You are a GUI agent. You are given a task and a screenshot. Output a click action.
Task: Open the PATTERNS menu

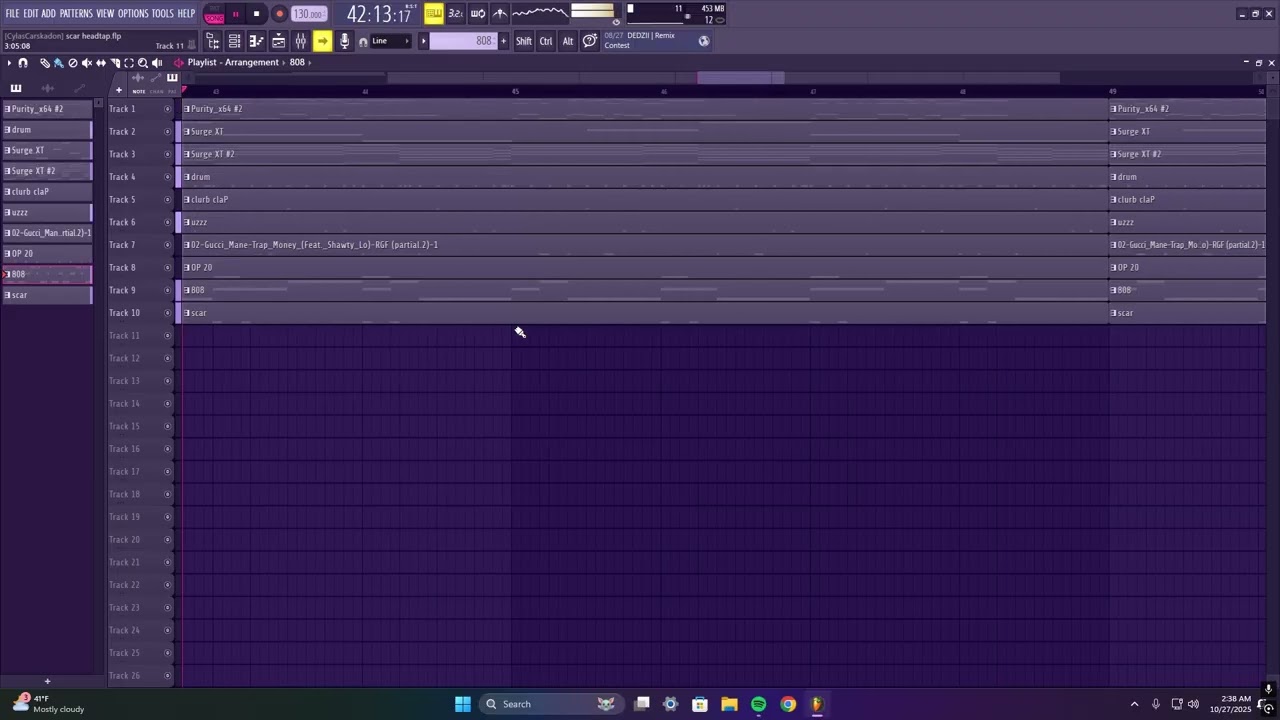click(76, 14)
